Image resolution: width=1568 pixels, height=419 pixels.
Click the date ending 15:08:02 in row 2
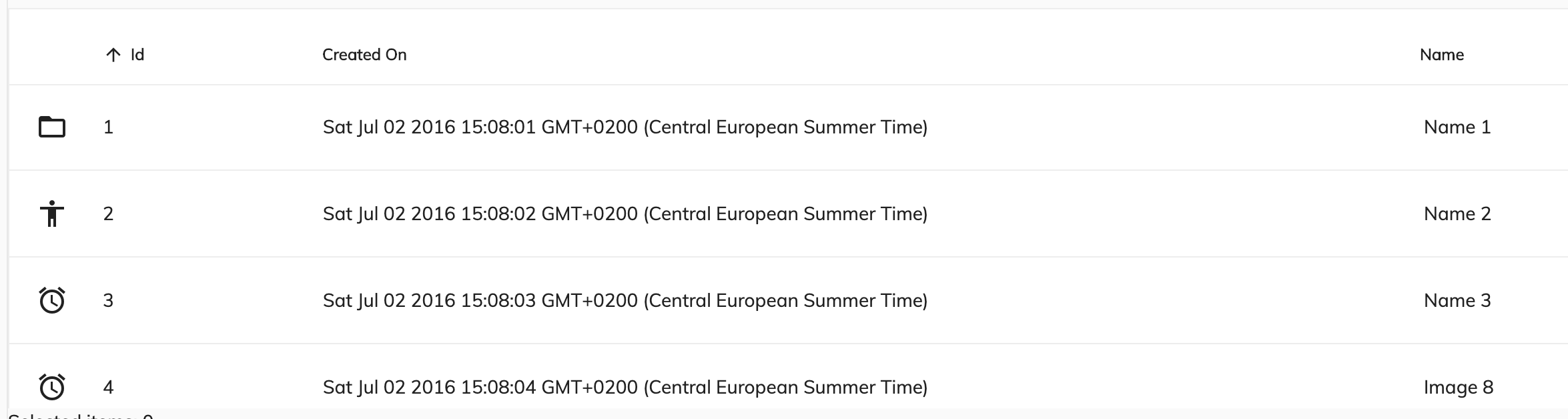(625, 214)
